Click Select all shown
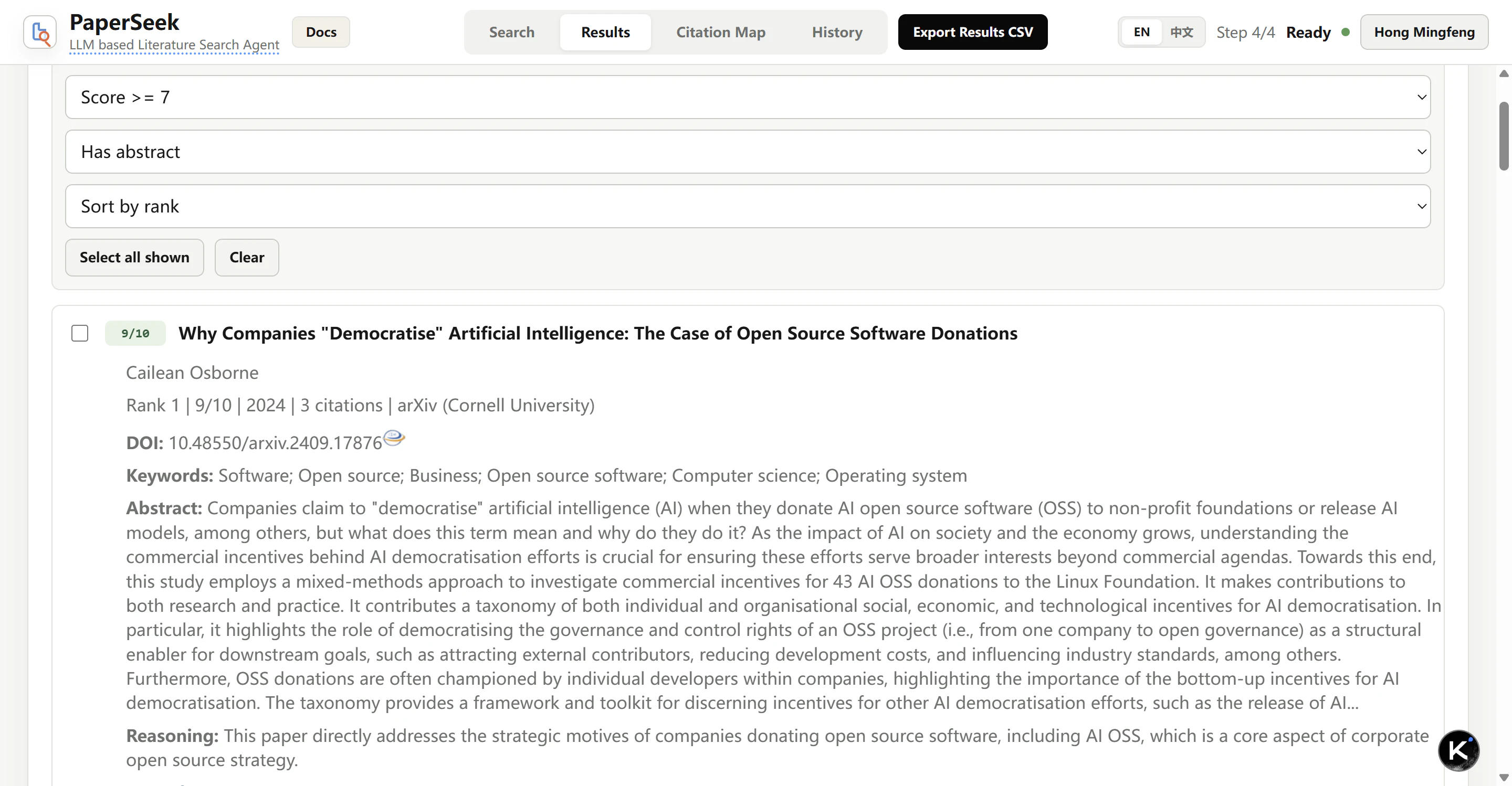Screen dimensions: 1512x786 point(134,257)
